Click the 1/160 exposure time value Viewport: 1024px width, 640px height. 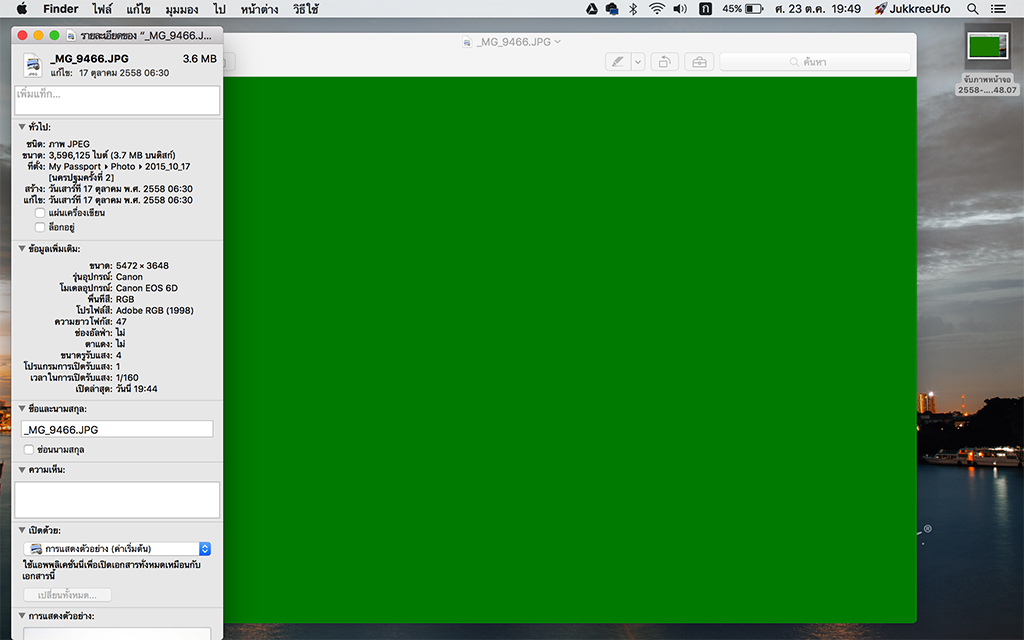coord(127,377)
